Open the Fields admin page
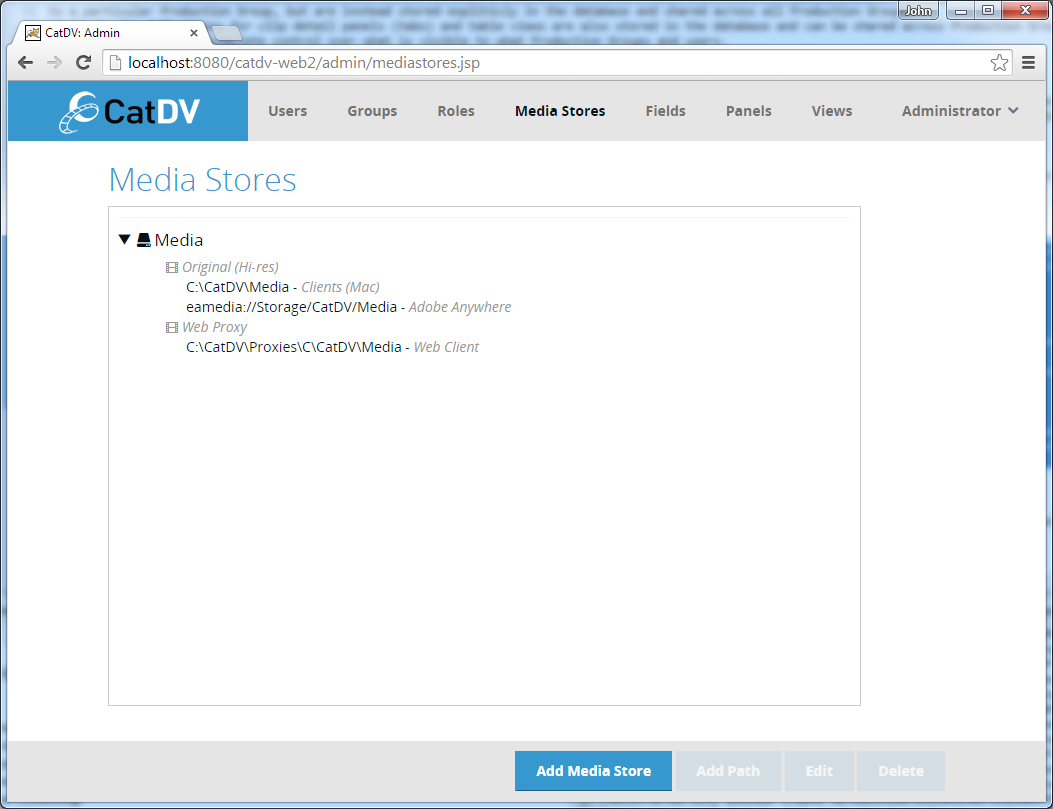 (666, 111)
